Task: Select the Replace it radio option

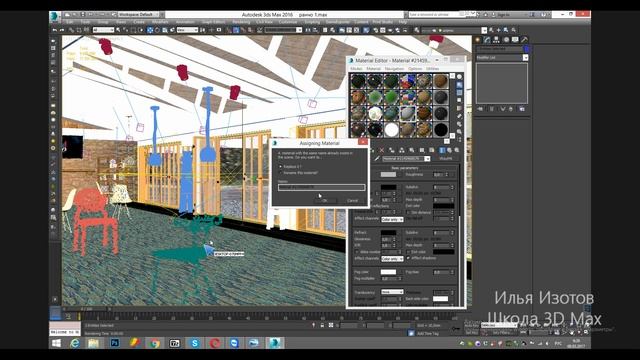Action: point(280,167)
